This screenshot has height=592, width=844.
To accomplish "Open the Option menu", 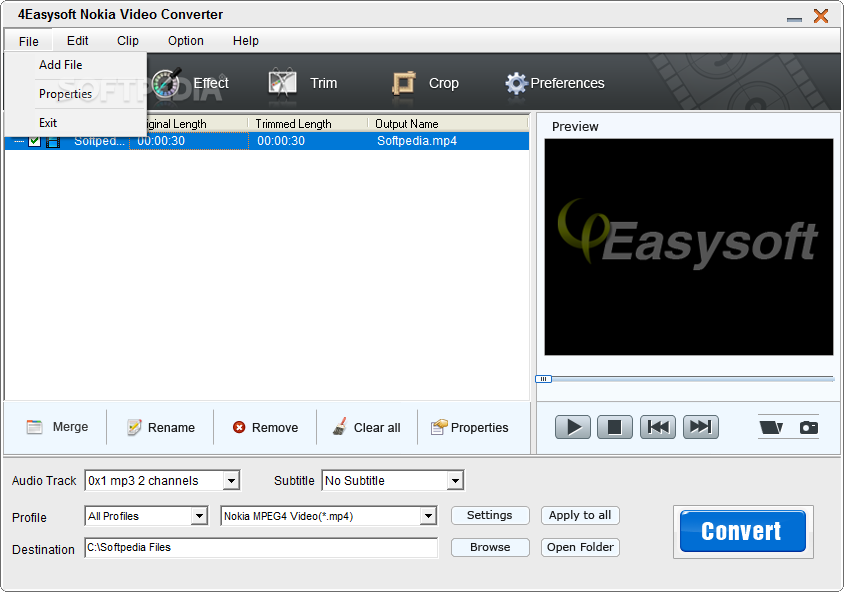I will [186, 41].
